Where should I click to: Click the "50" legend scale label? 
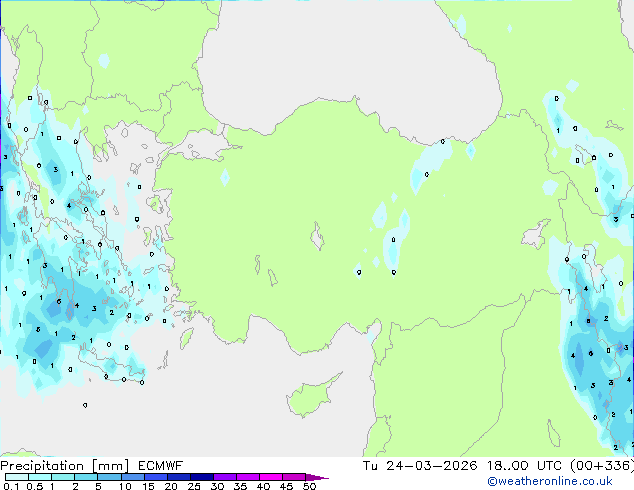309,486
